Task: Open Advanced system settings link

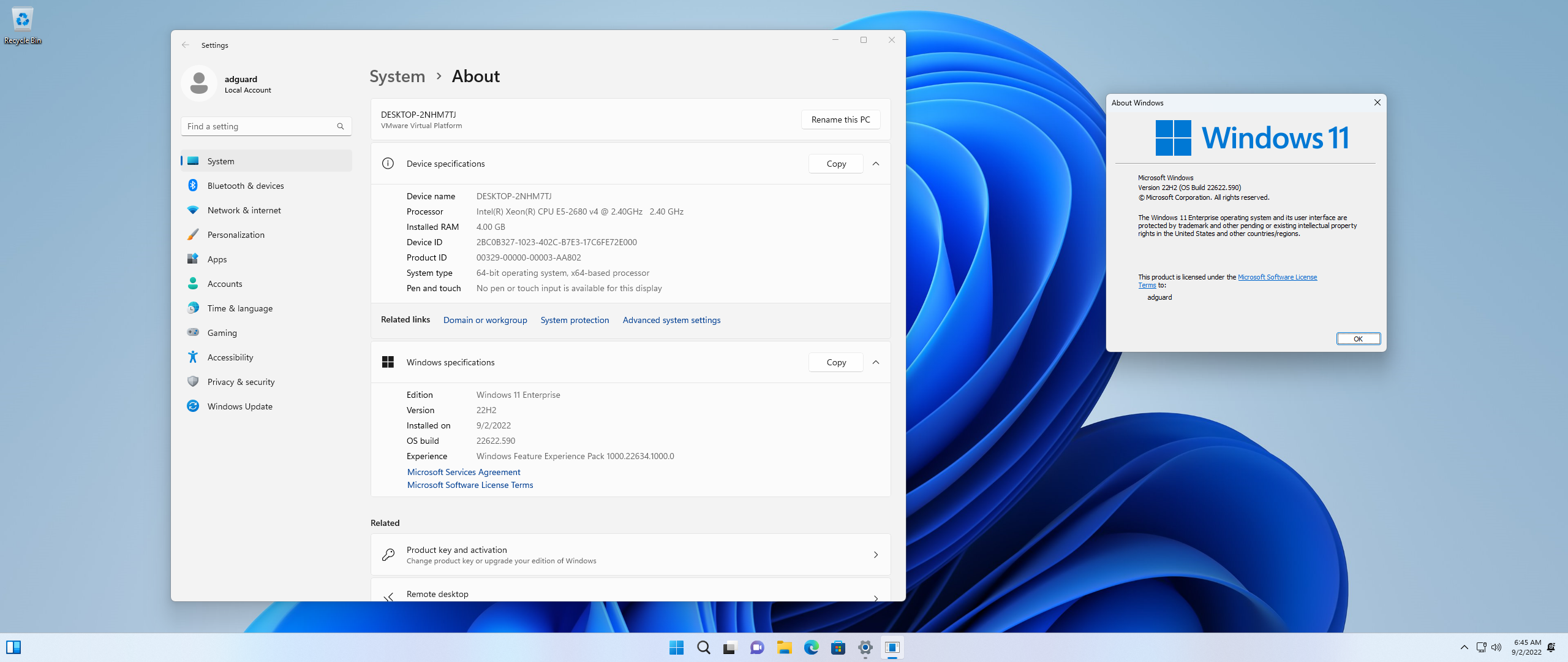Action: pyautogui.click(x=671, y=320)
